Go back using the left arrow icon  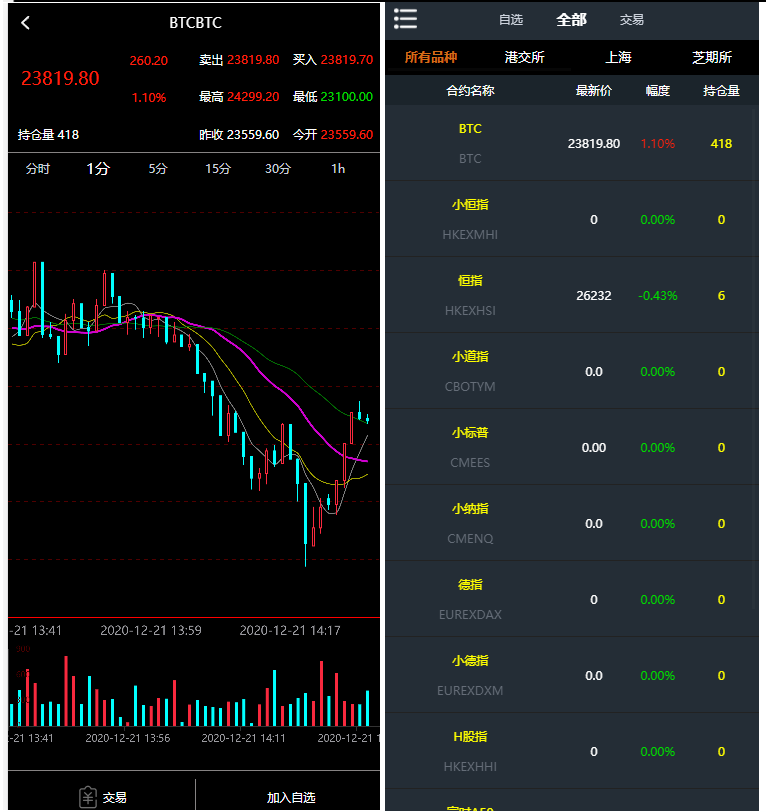click(25, 23)
